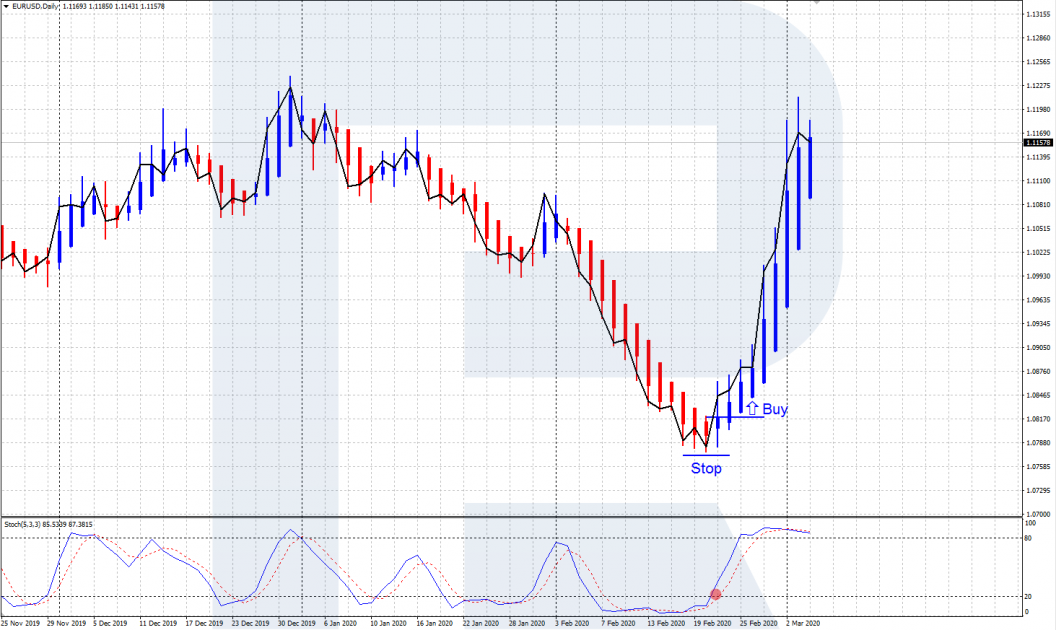The image size is (1056, 630).
Task: Click the 1.07000 price axis label
Action: (x=1036, y=514)
